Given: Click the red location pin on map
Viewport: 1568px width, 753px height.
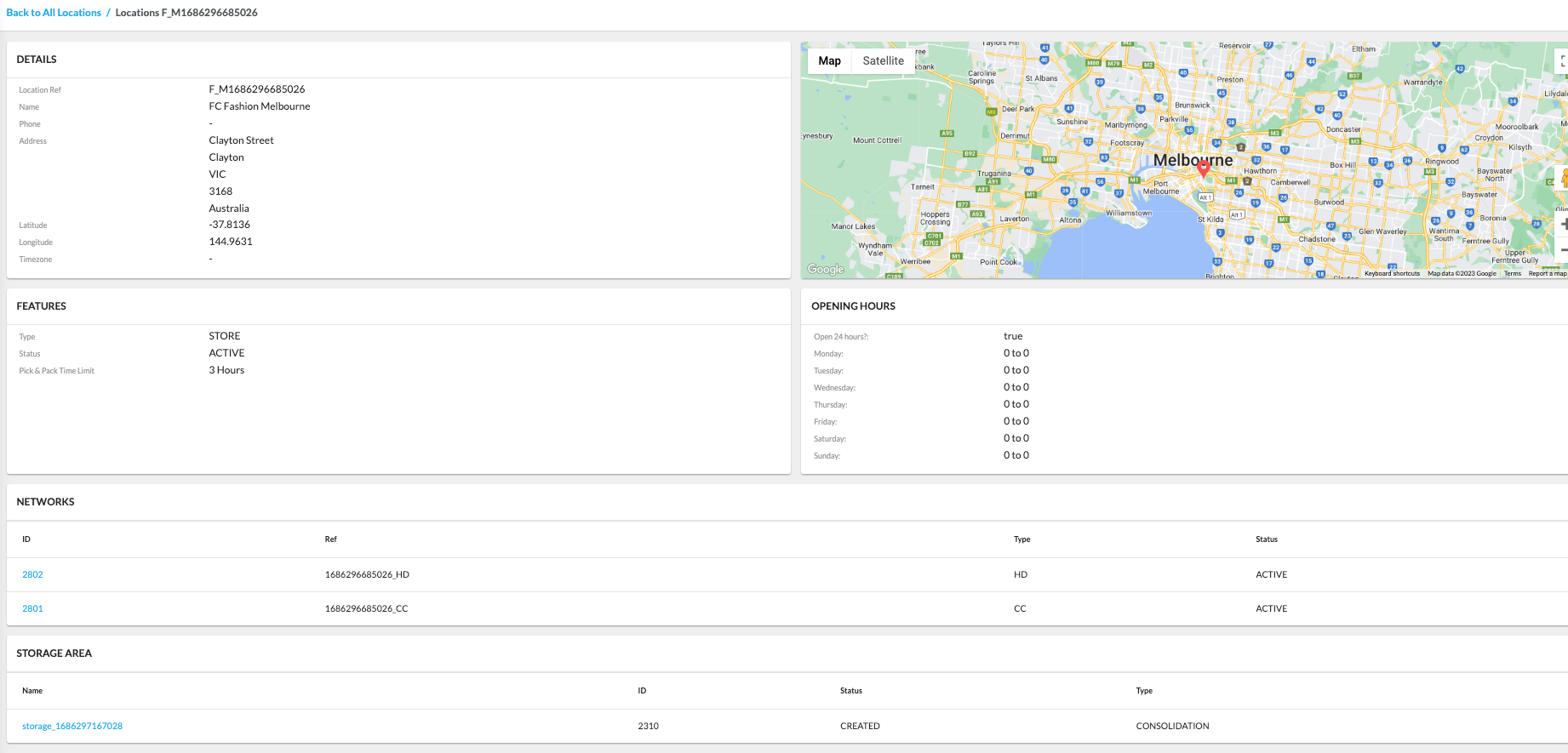Looking at the screenshot, I should pyautogui.click(x=1203, y=168).
